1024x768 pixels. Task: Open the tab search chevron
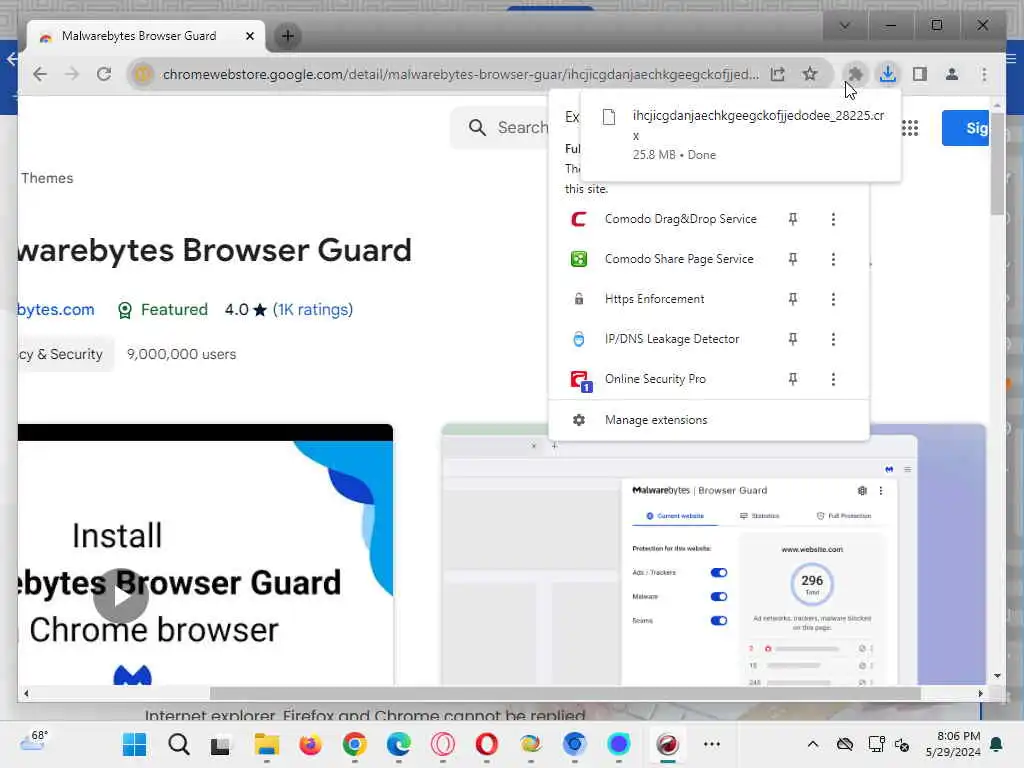pos(844,25)
